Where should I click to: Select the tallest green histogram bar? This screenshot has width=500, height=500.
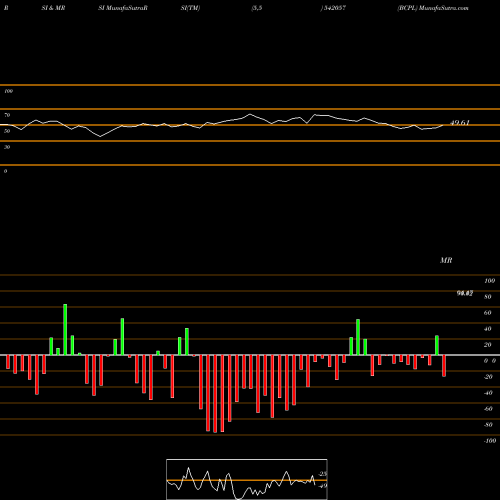pos(65,330)
